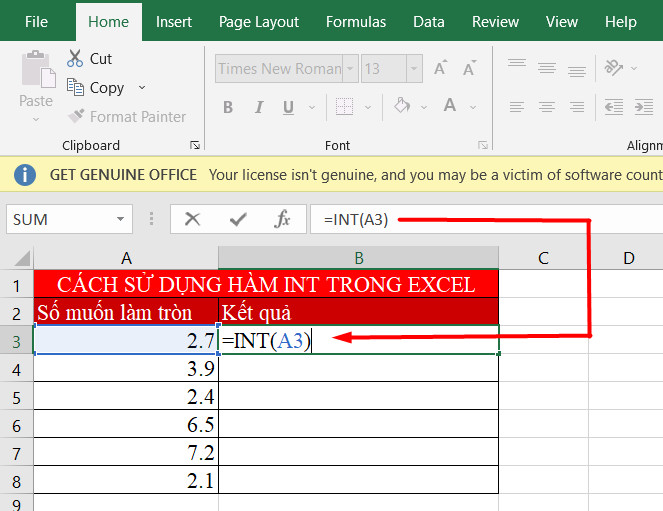Switch to the Data tab
Image resolution: width=663 pixels, height=511 pixels.
[429, 22]
